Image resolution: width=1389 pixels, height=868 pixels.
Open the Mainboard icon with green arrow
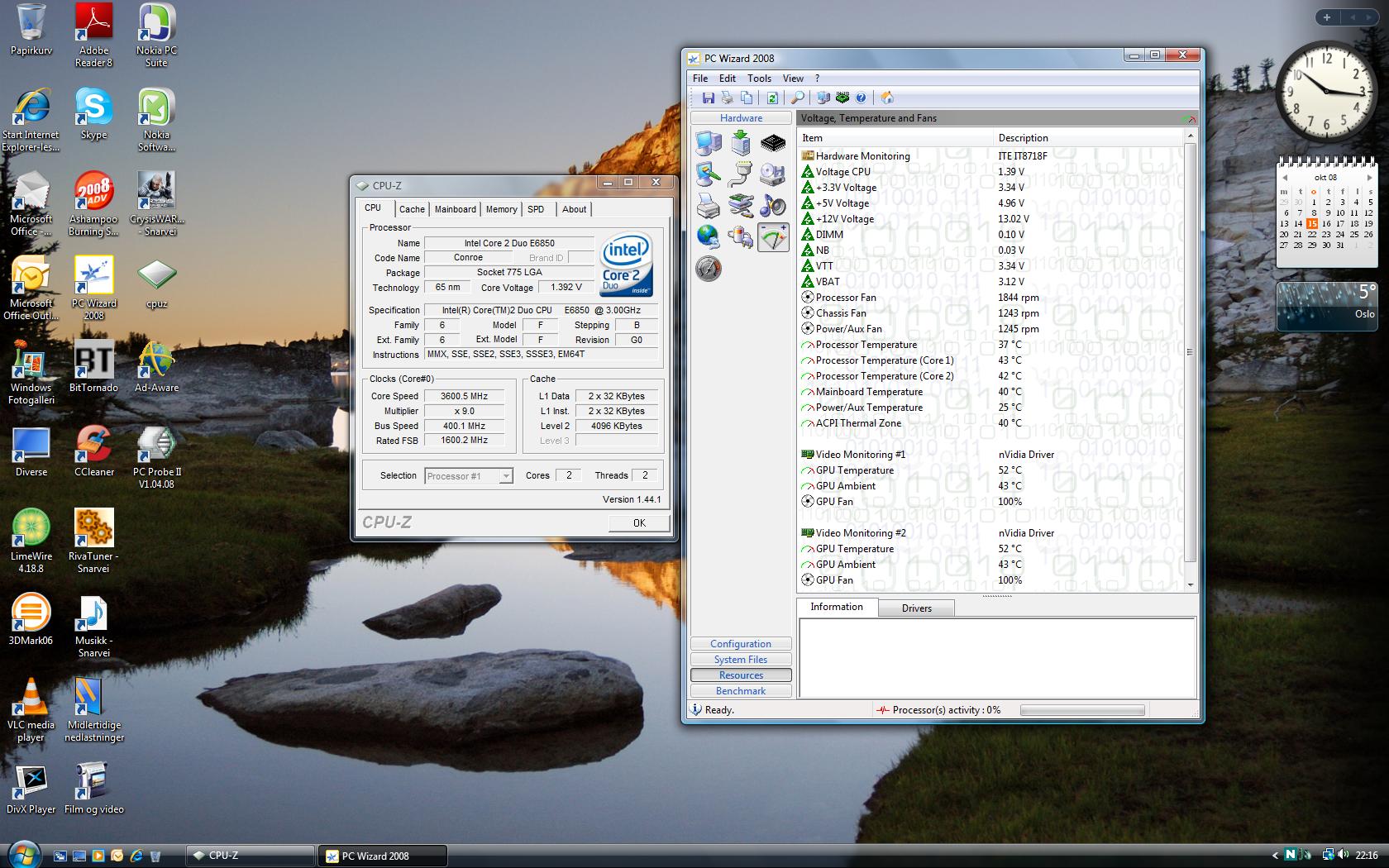click(x=740, y=143)
